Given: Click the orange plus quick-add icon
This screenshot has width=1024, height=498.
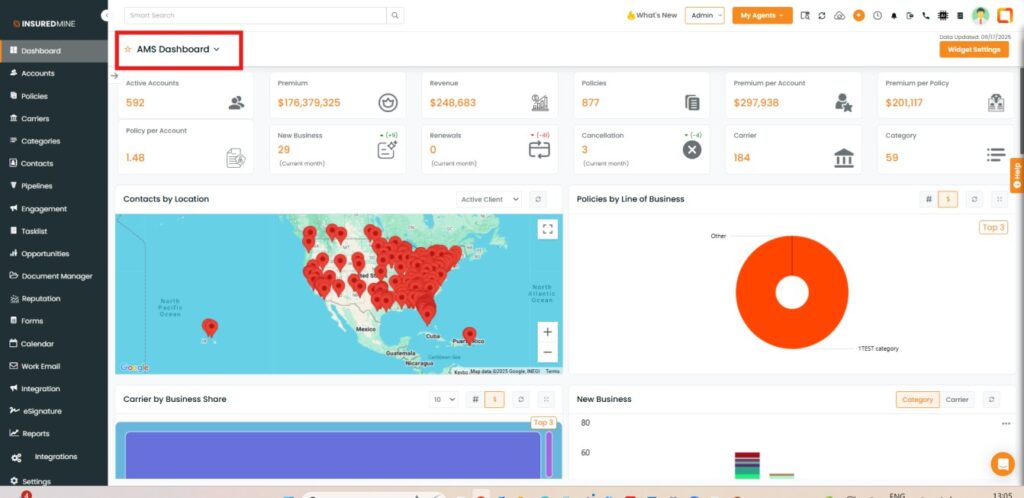Looking at the screenshot, I should 858,16.
